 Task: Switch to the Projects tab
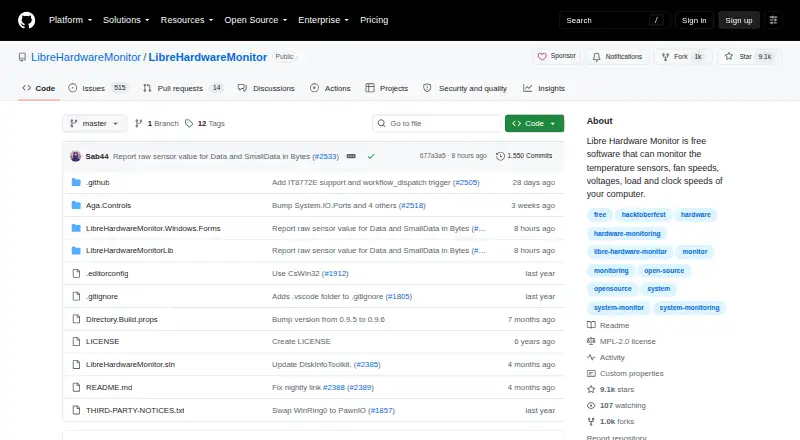pos(387,88)
